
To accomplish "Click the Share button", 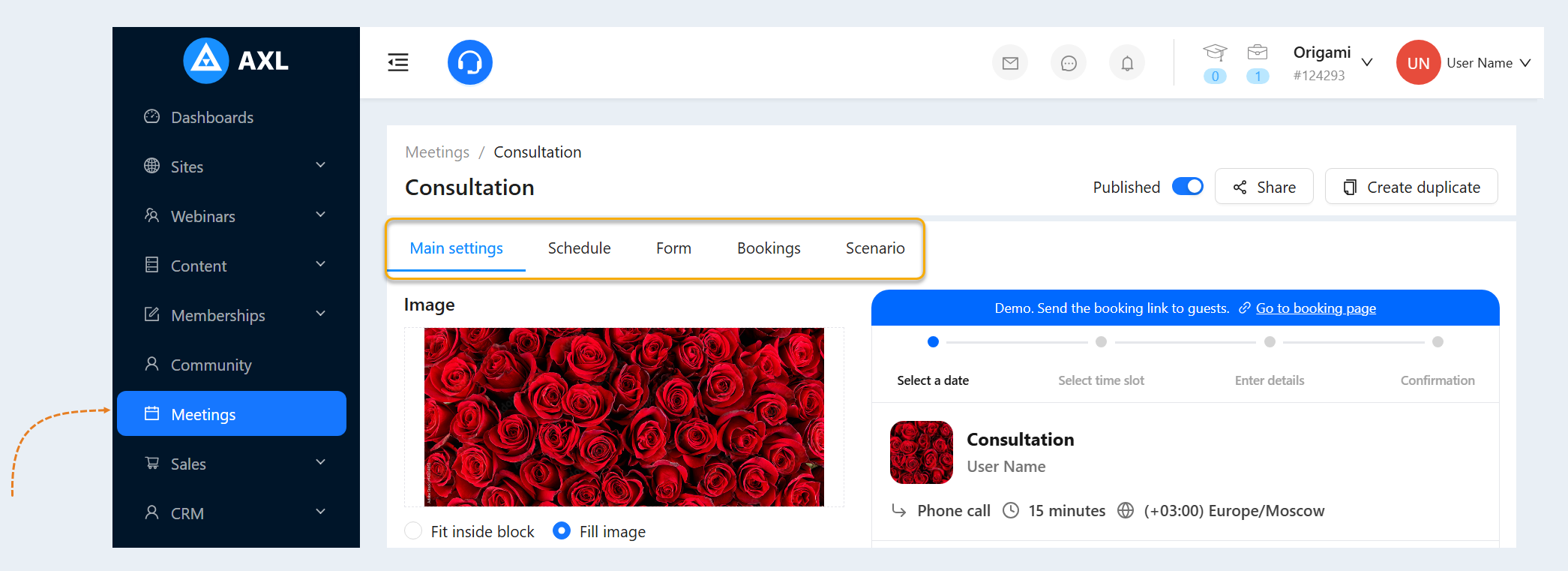I will [1264, 186].
